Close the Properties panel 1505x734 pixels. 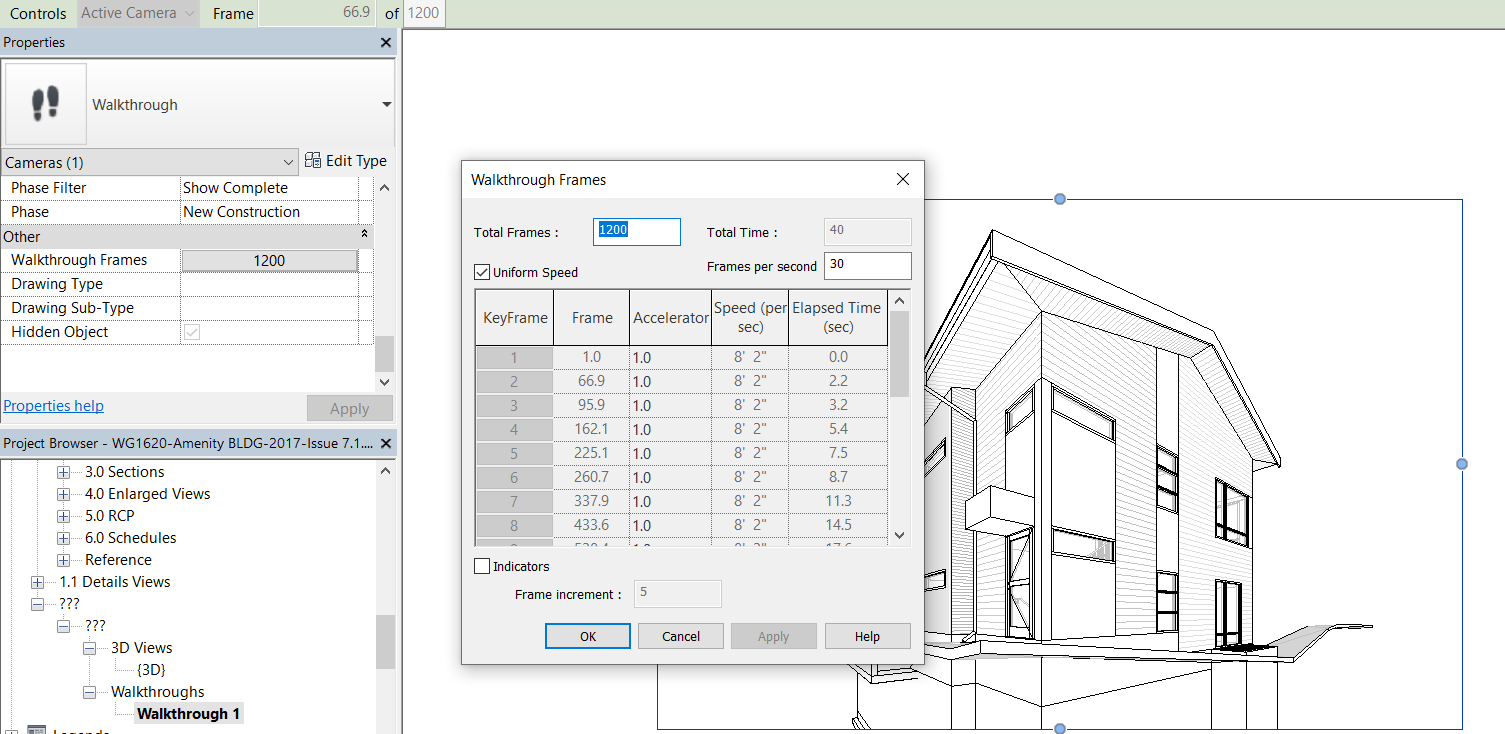(x=386, y=43)
